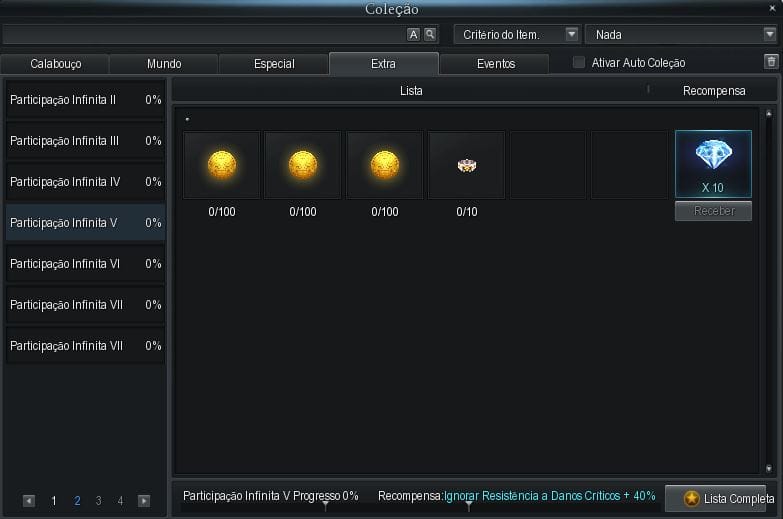Screen dimensions: 783x519
Task: Click the search magnifier icon
Action: (430, 34)
